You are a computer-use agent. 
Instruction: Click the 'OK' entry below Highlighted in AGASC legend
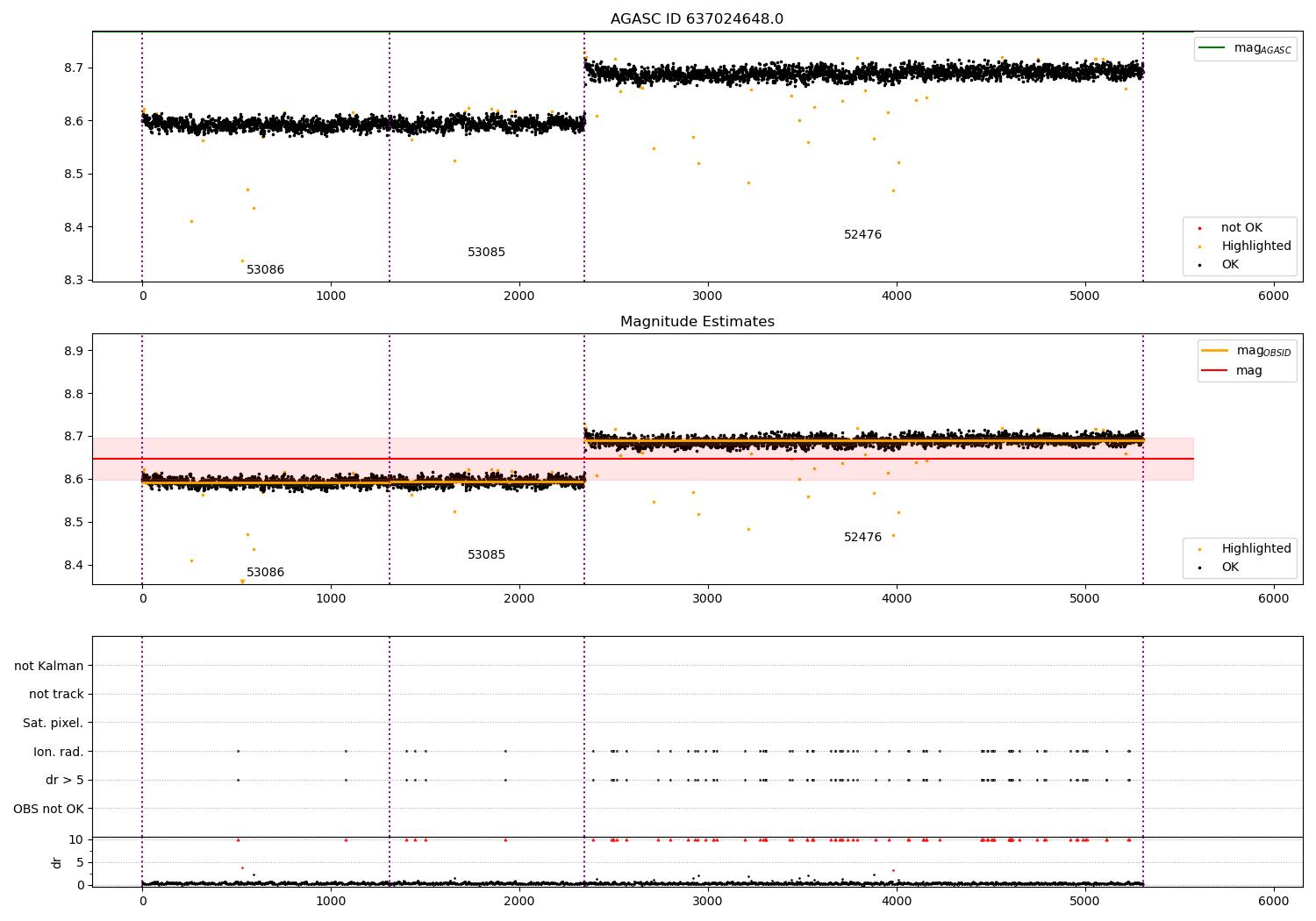pos(1230,265)
